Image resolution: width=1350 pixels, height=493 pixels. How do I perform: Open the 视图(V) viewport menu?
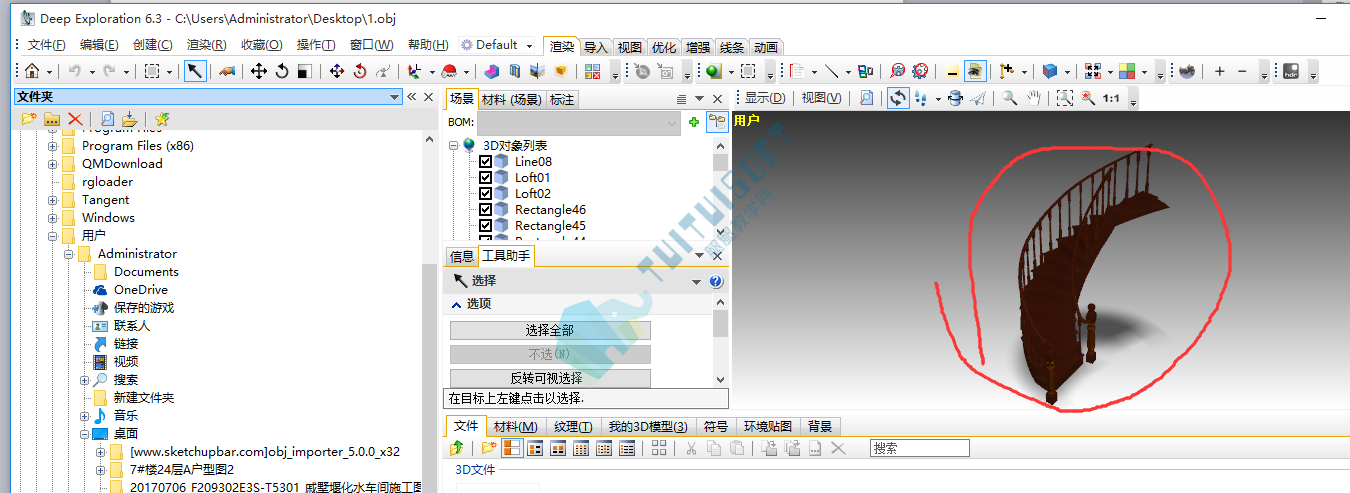[x=821, y=98]
